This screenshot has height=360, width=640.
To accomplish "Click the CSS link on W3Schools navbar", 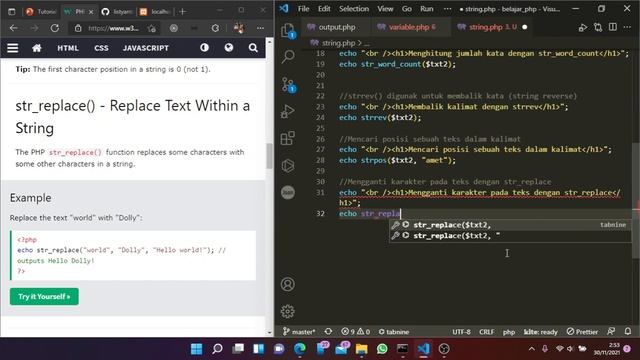I will tap(101, 48).
